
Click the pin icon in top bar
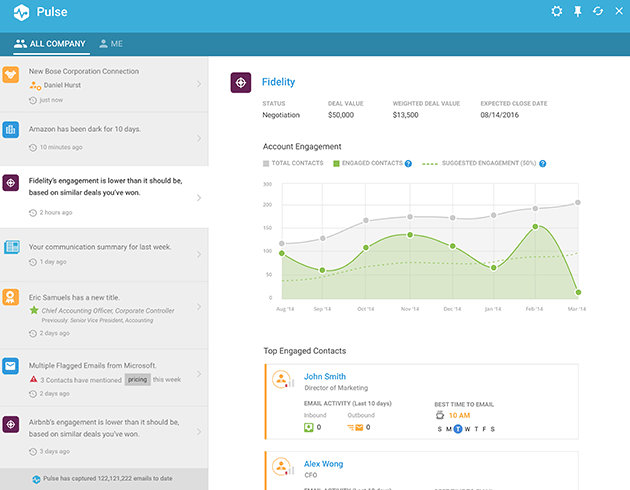tap(577, 11)
